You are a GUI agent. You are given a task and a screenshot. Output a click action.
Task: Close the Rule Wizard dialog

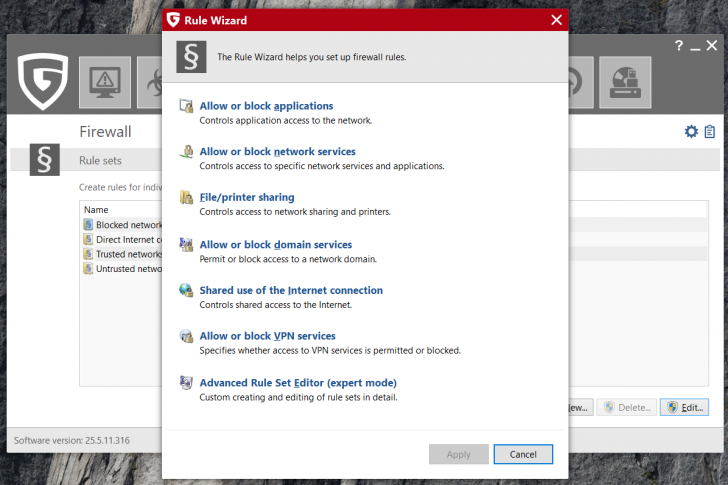click(x=556, y=20)
